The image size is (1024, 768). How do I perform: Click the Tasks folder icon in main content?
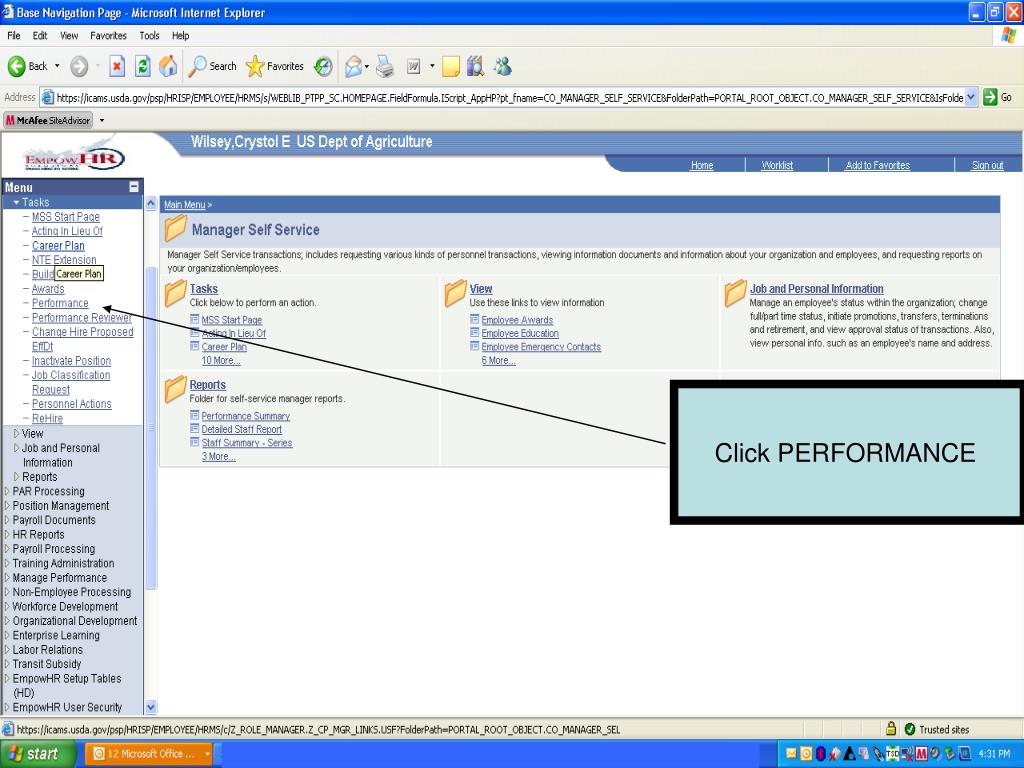click(175, 293)
